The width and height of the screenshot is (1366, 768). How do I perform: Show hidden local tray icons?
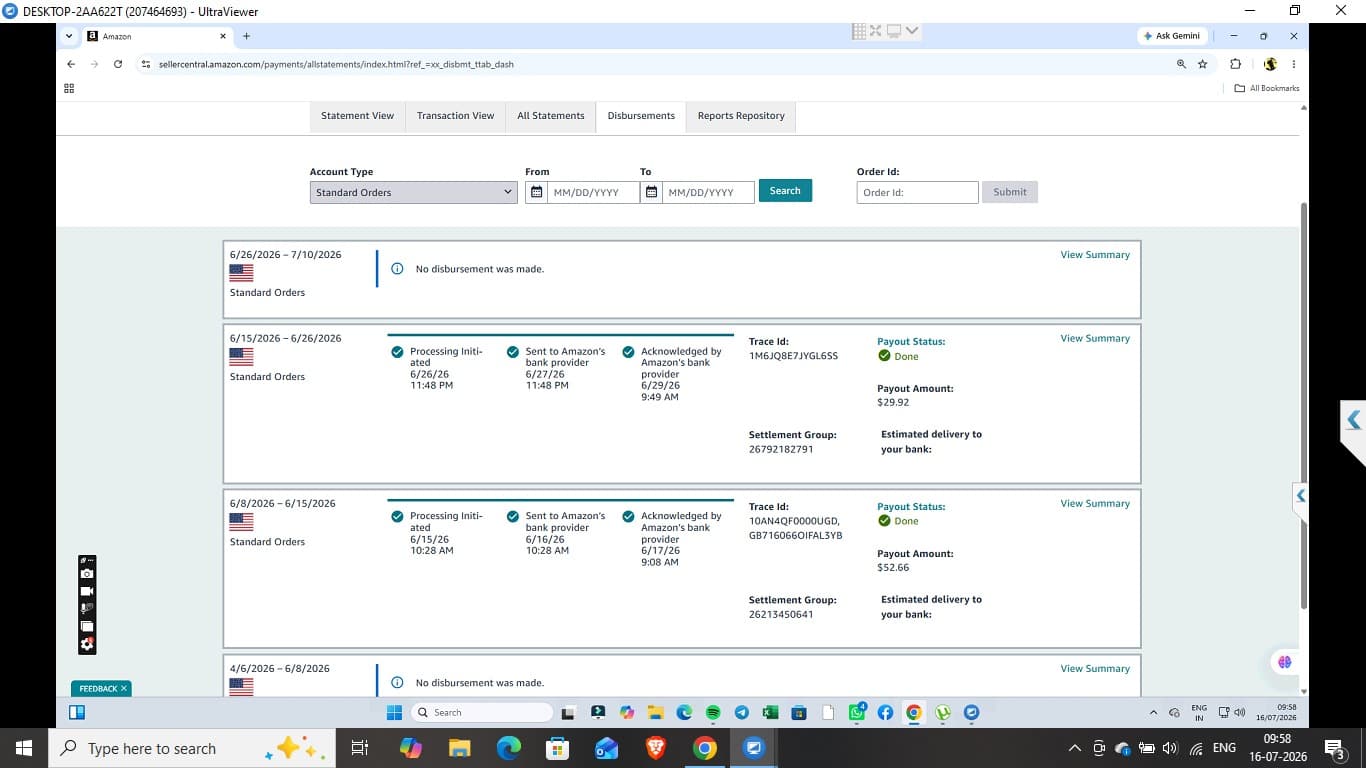[x=1075, y=748]
